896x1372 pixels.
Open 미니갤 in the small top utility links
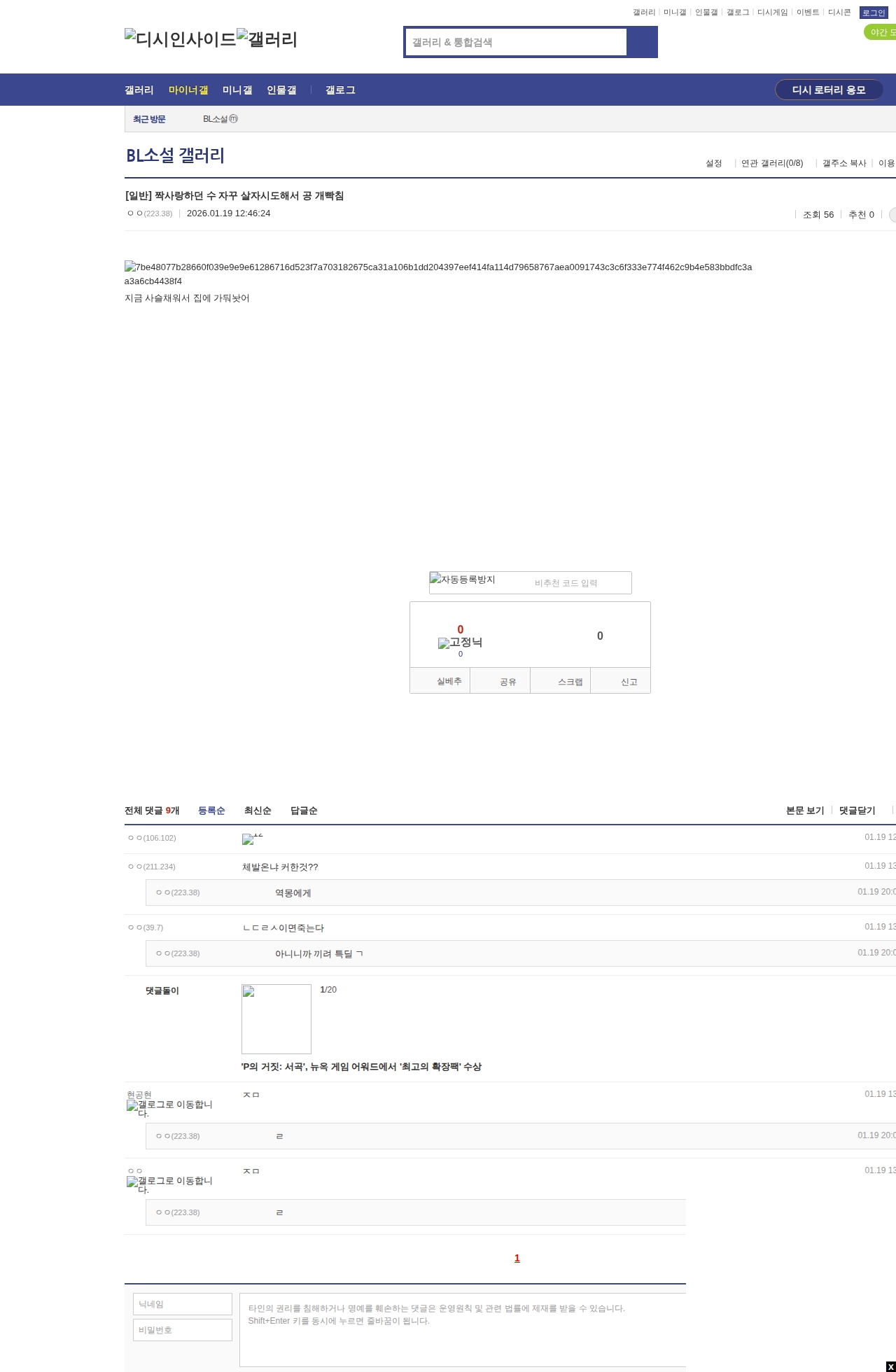(675, 13)
